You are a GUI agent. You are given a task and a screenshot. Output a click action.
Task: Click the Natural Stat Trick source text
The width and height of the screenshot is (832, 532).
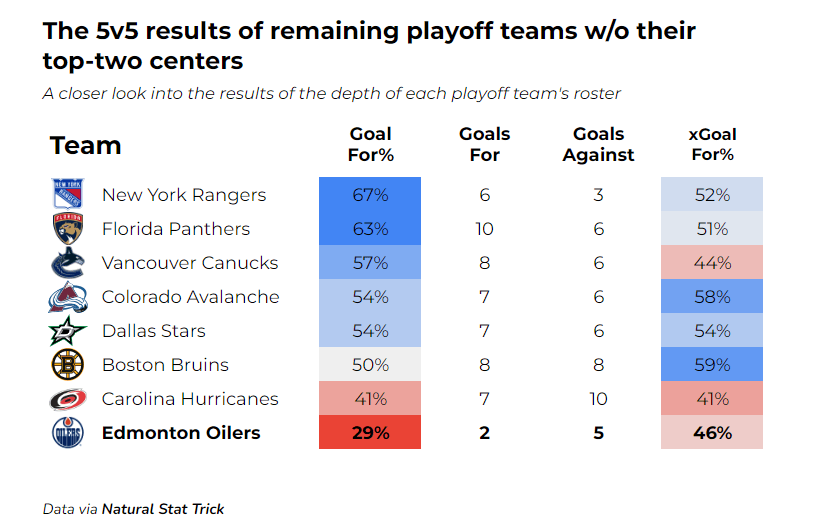tap(163, 509)
